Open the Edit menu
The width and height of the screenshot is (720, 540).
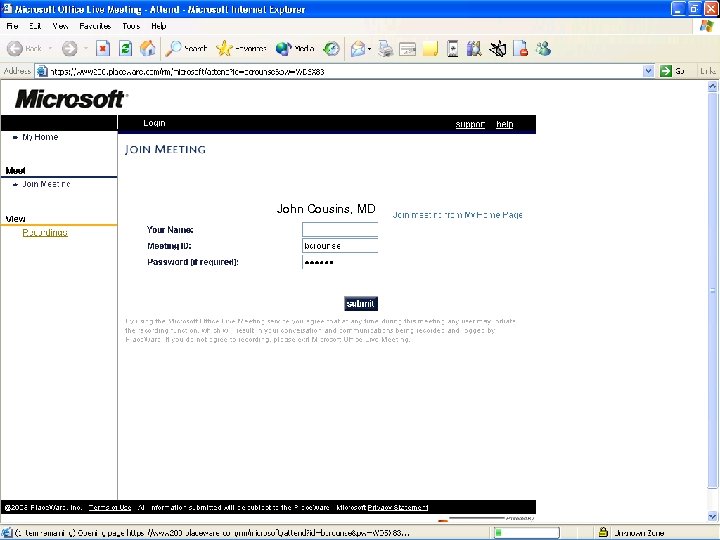(35, 26)
